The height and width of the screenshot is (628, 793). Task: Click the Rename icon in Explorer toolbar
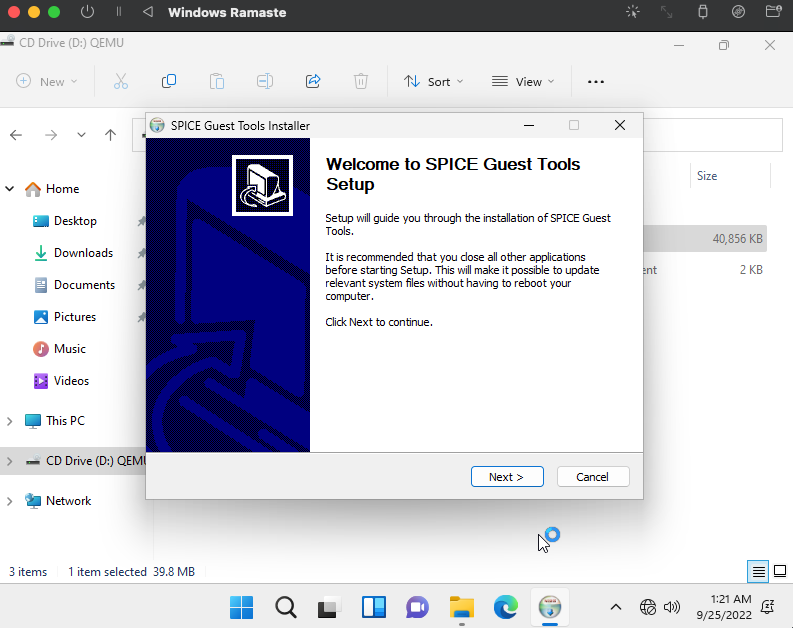pos(265,81)
